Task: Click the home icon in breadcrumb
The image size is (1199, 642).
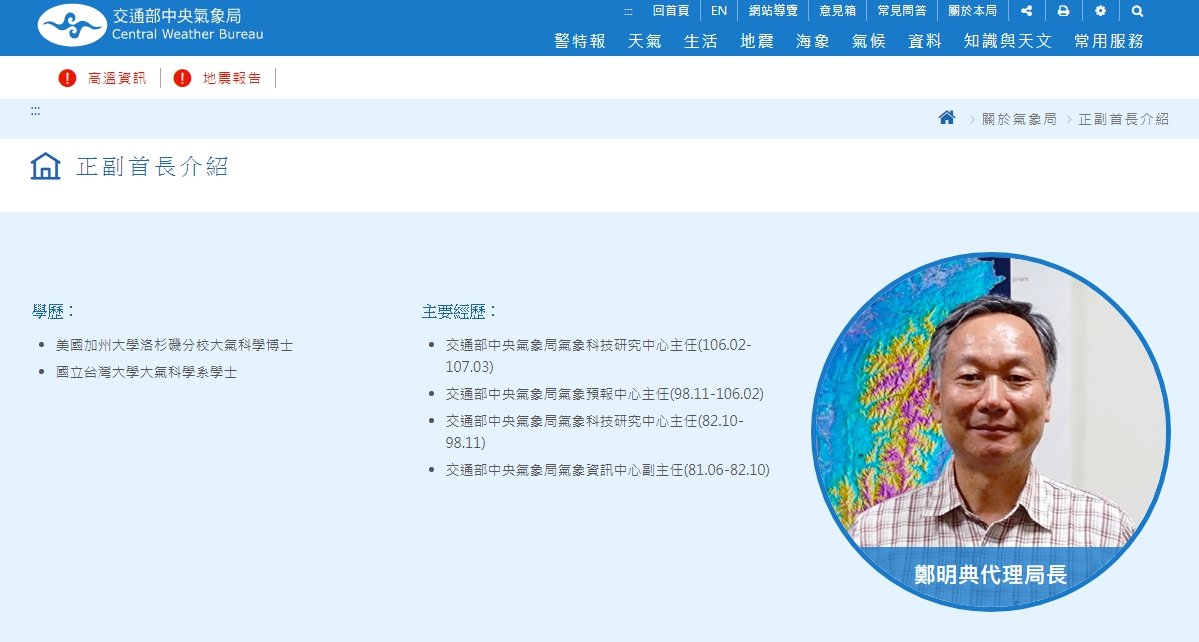Action: coord(947,118)
